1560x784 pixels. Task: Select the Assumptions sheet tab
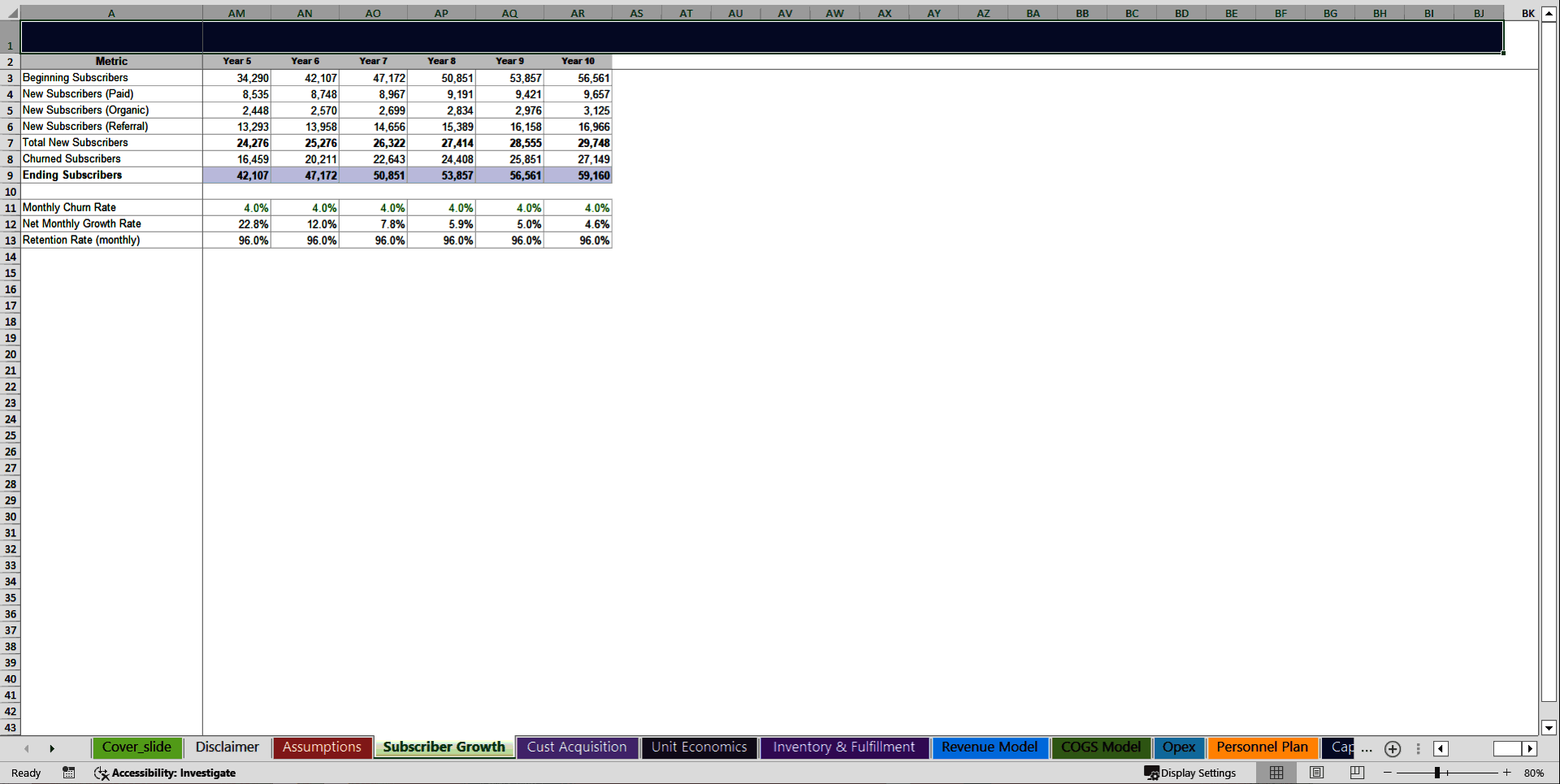tap(322, 747)
